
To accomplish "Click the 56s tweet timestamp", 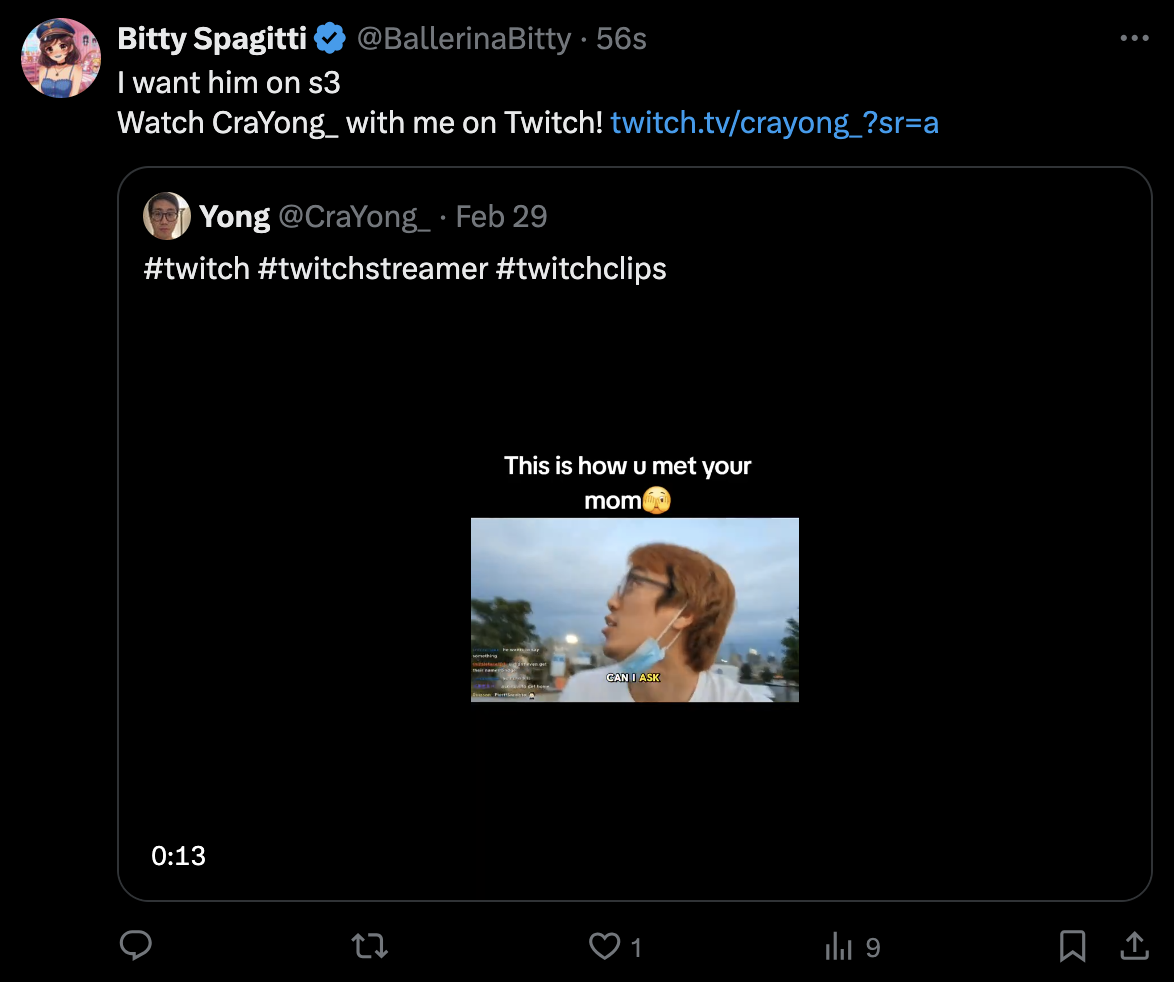I will click(621, 39).
